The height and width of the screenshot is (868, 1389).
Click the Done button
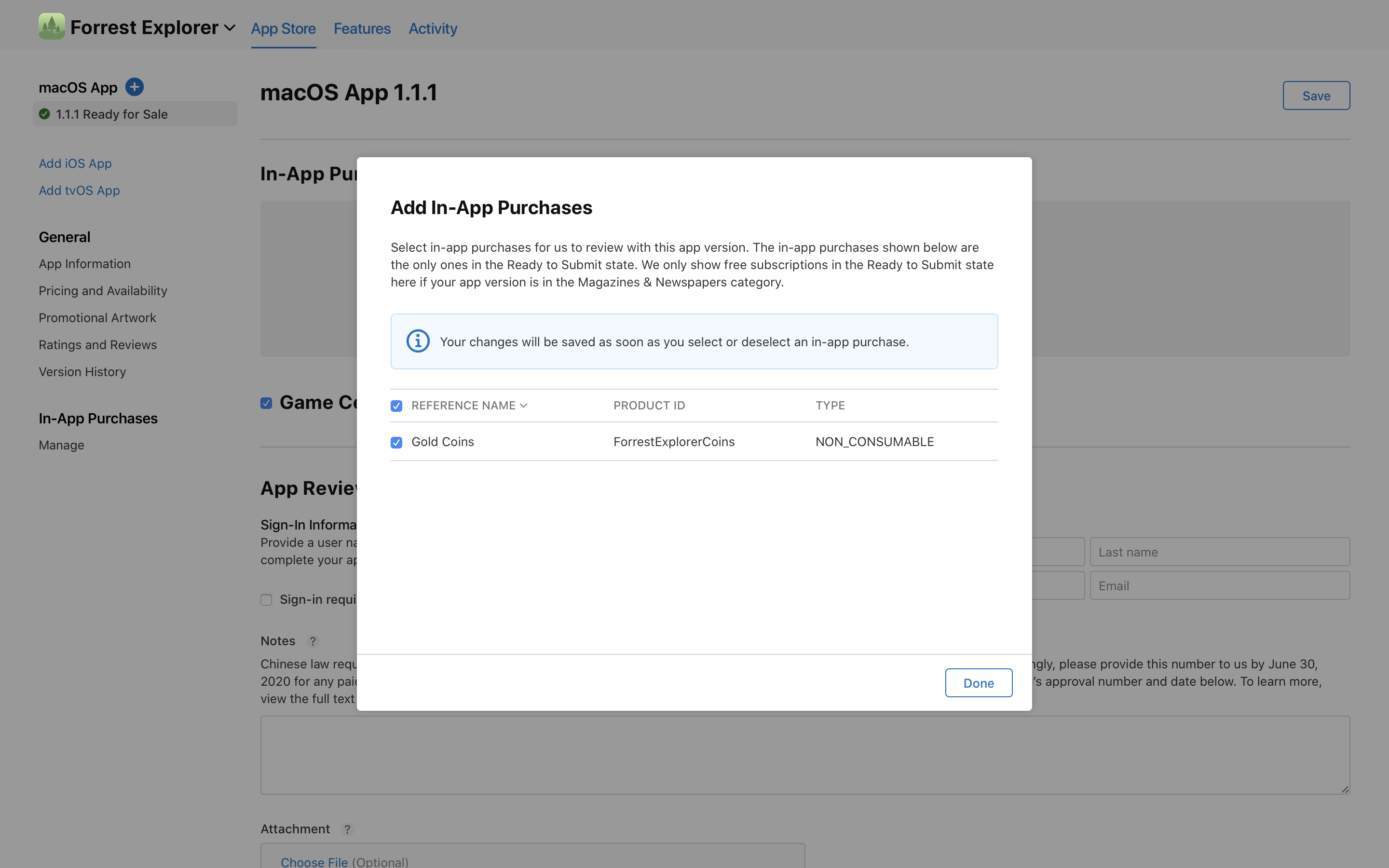point(978,682)
